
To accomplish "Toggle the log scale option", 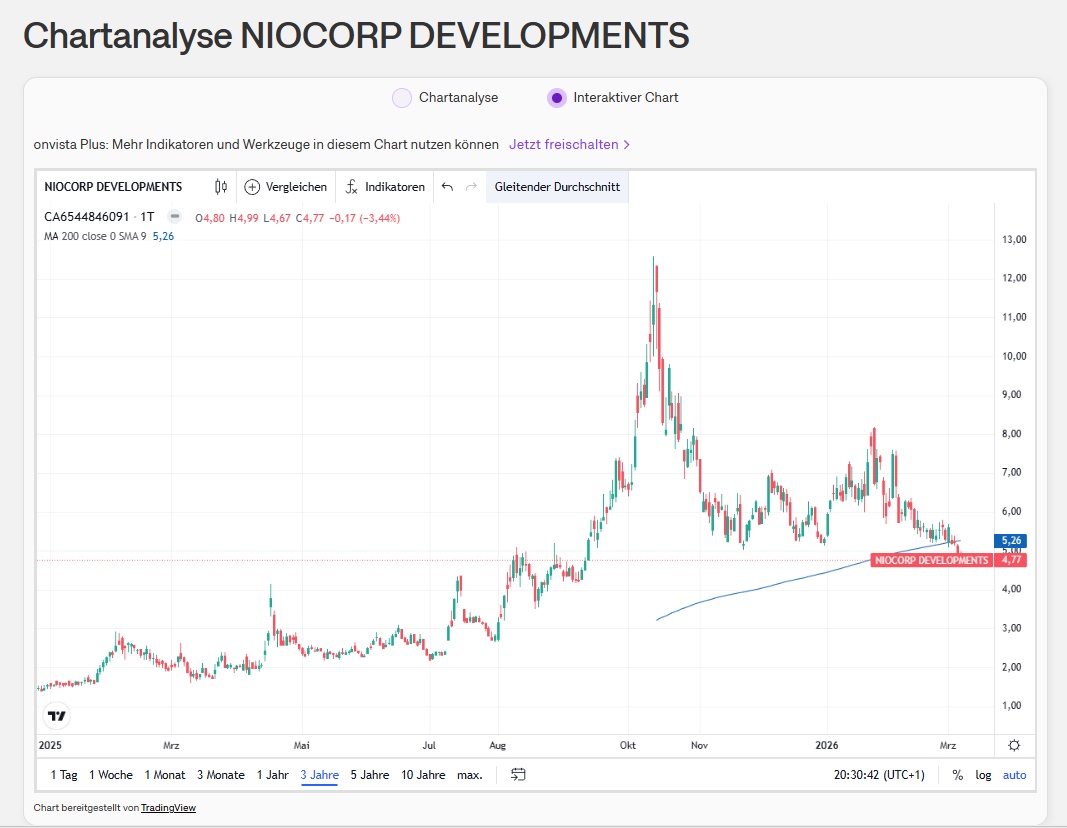I will 984,775.
